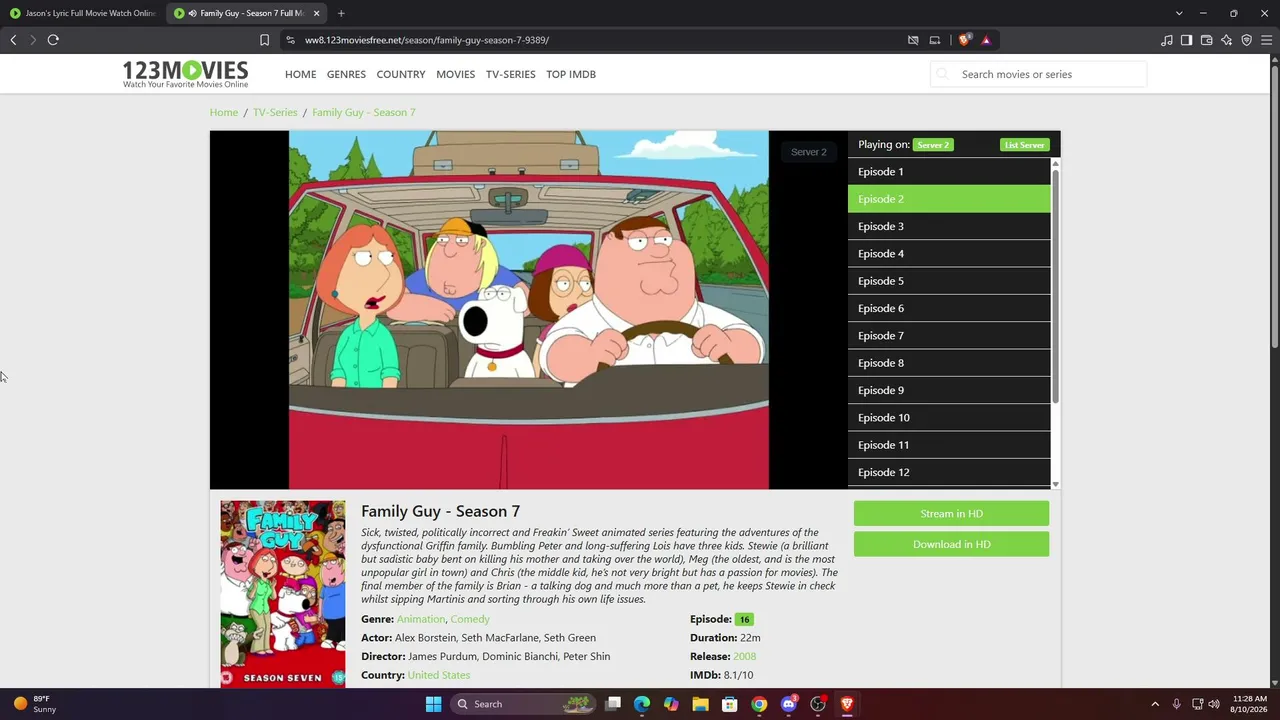Open the GENRES menu
This screenshot has height=720, width=1280.
(x=346, y=74)
